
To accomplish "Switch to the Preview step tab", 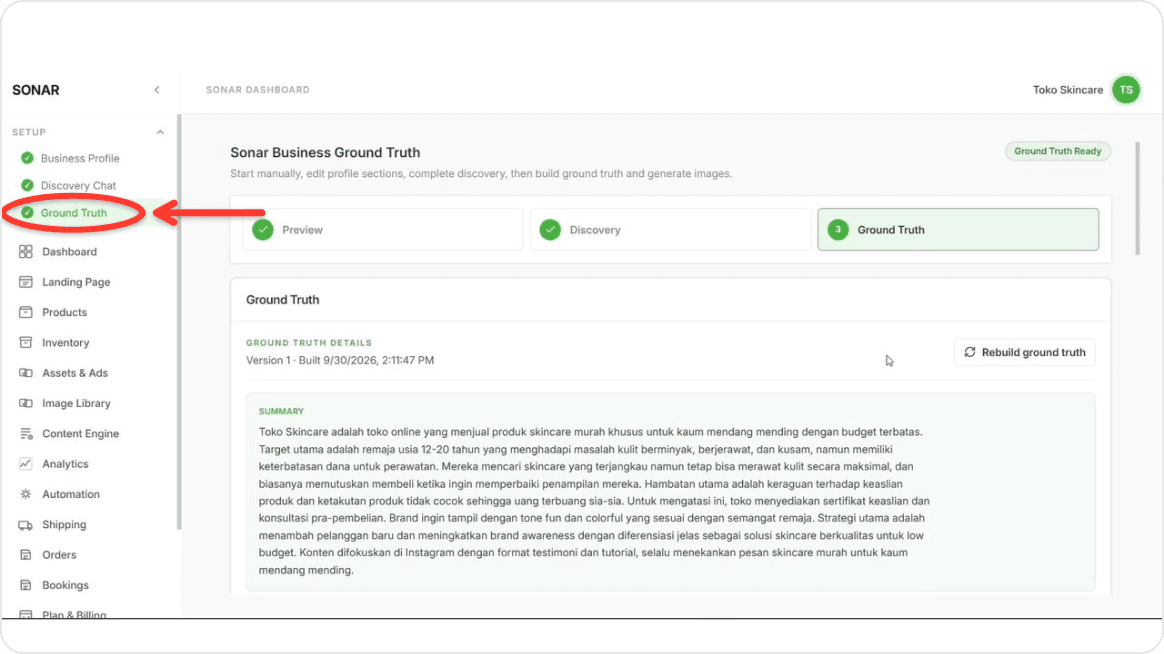I will point(383,230).
